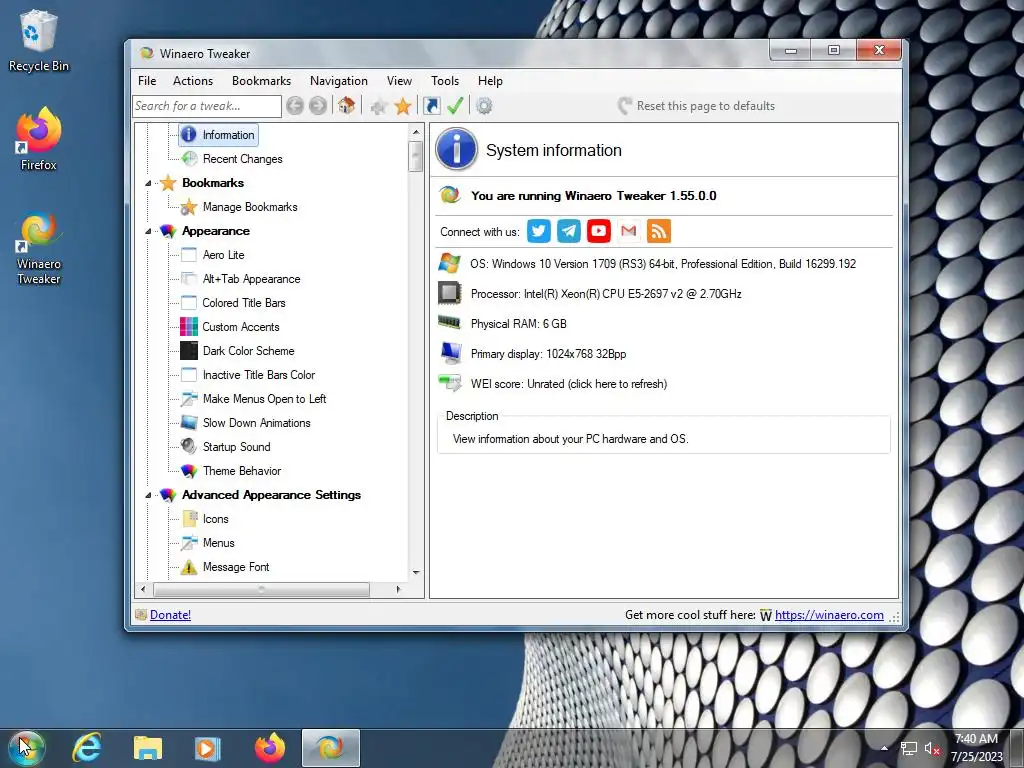Viewport: 1024px width, 768px height.
Task: Open the Bookmarks menu
Action: click(x=261, y=81)
